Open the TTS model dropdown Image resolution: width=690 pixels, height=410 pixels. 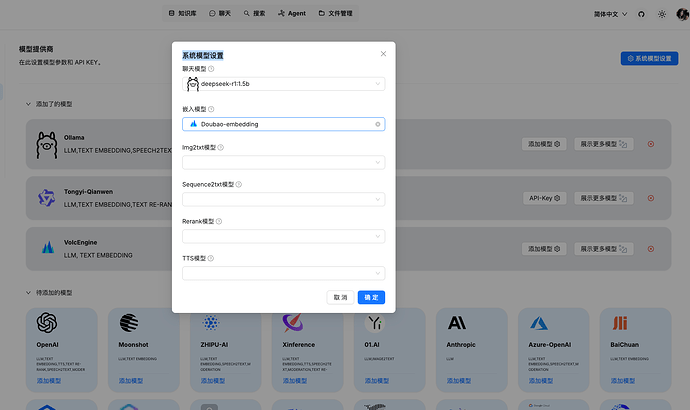tap(283, 273)
